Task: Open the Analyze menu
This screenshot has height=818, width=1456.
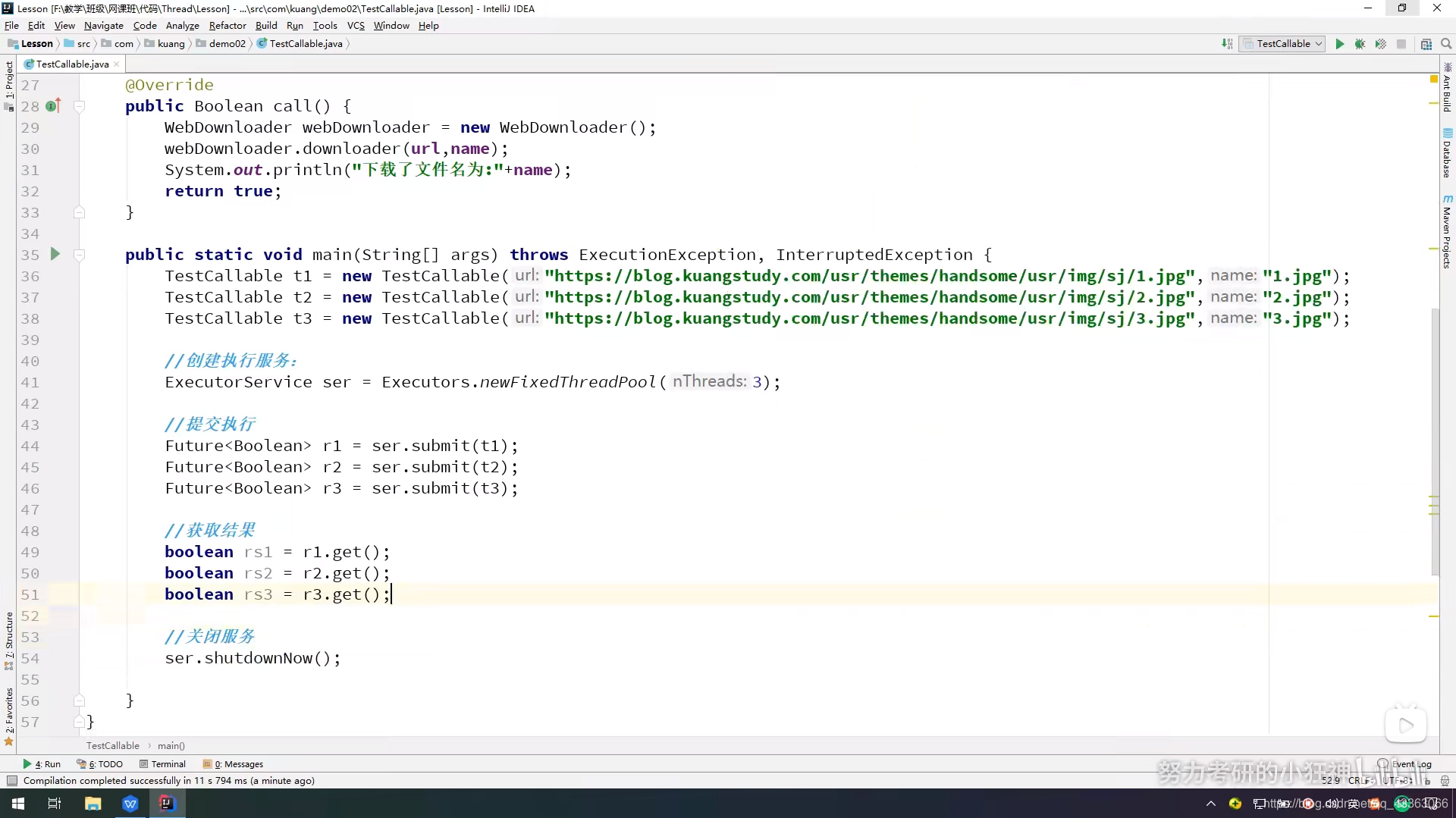Action: pyautogui.click(x=182, y=26)
